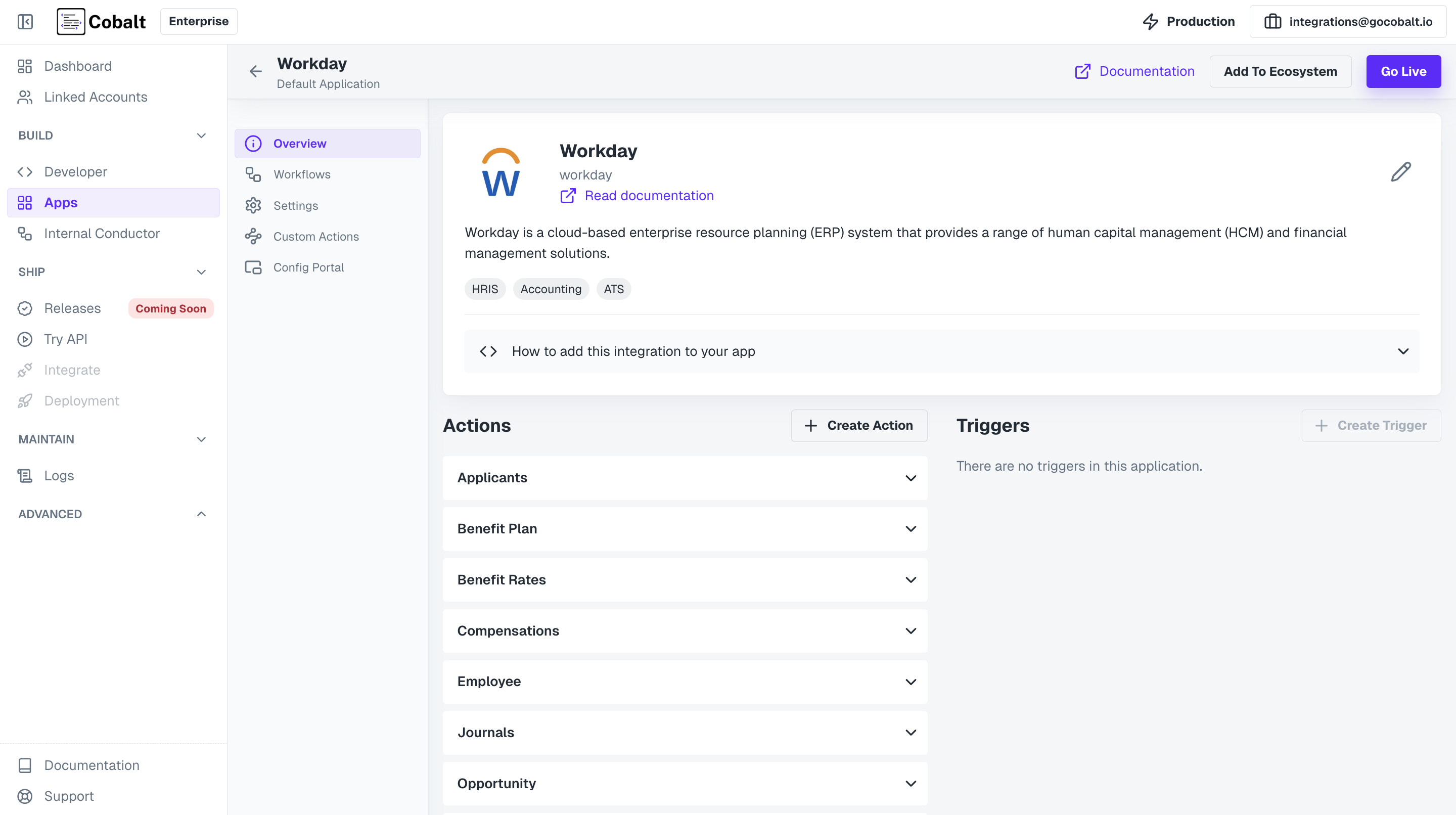Open the Developer section
Image resolution: width=1456 pixels, height=815 pixels.
point(75,171)
